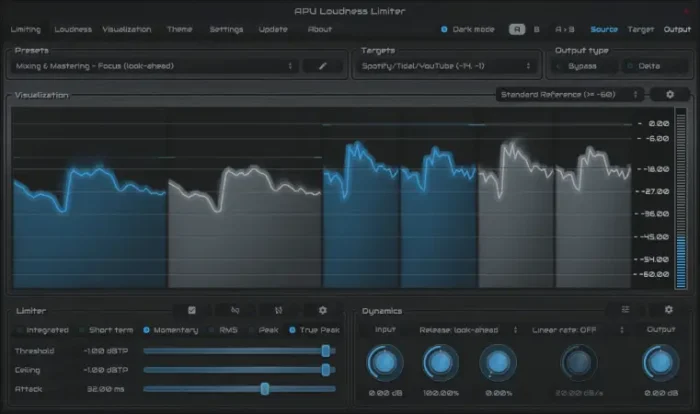
Task: Toggle Dark mode switch
Action: (x=445, y=29)
